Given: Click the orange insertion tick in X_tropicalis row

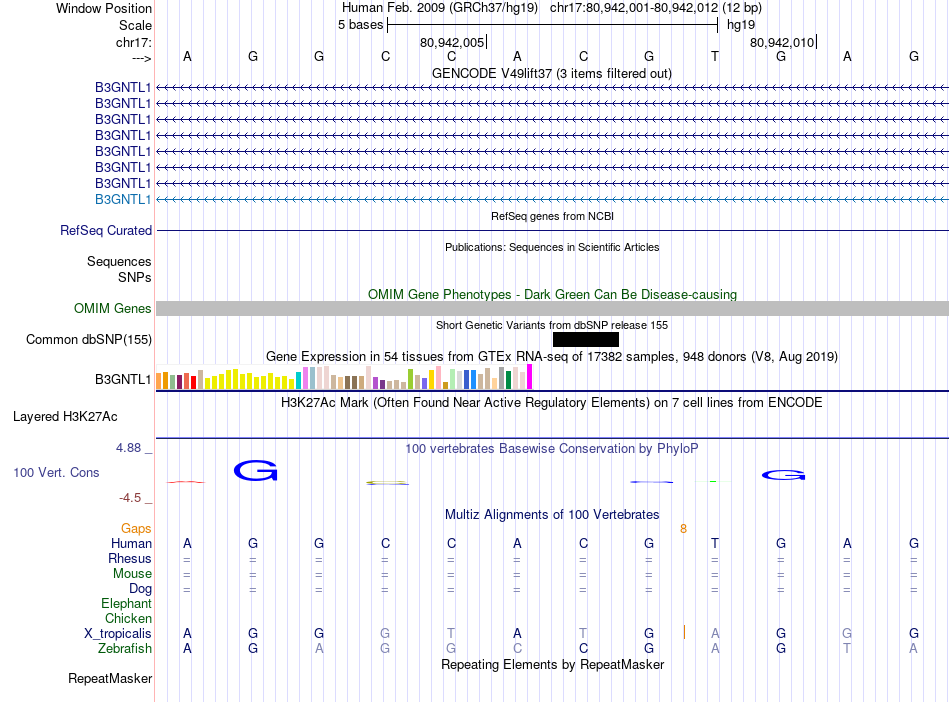Looking at the screenshot, I should [x=684, y=632].
